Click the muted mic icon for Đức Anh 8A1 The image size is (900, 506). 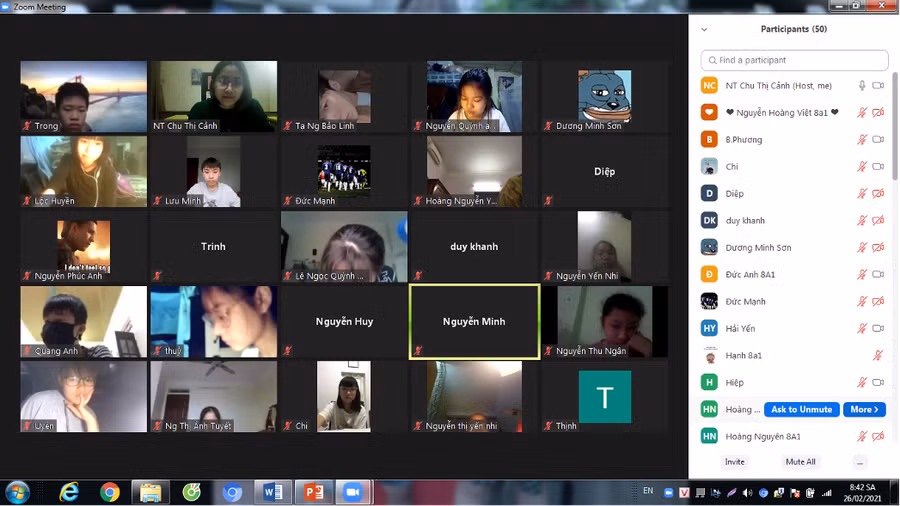(x=862, y=275)
